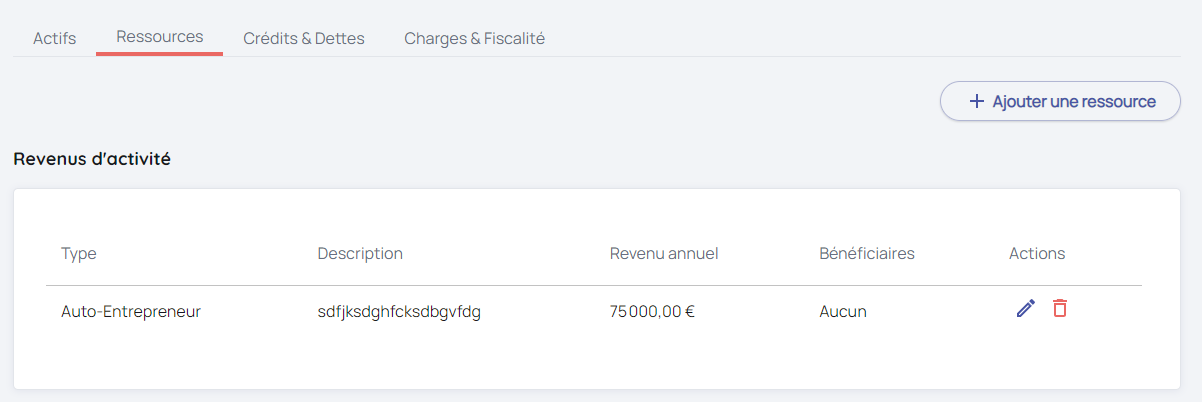Edit the Auto-Entrepreneur resource with the pencil icon
1202x402 pixels.
tap(1025, 309)
